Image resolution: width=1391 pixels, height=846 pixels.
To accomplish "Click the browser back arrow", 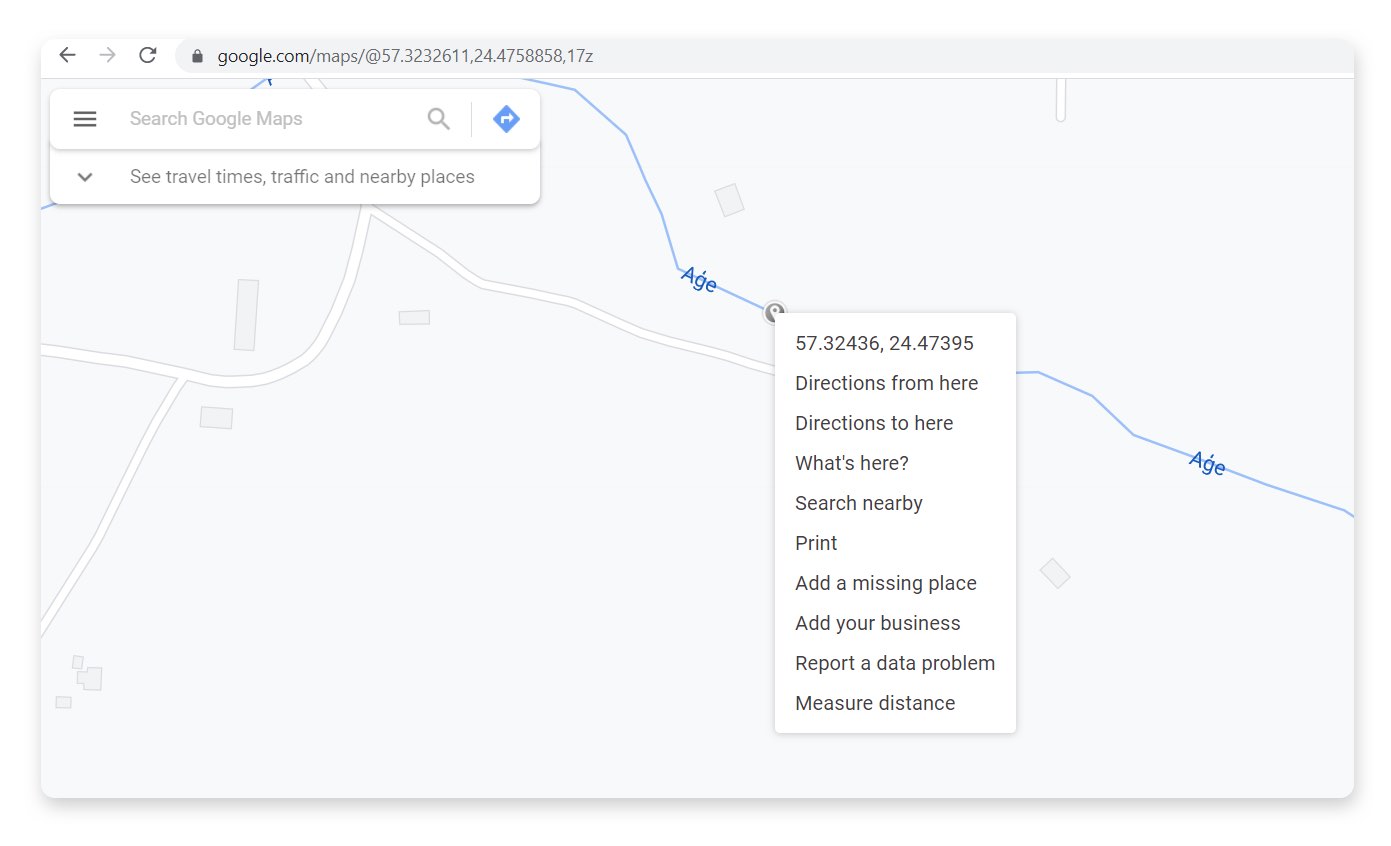I will pyautogui.click(x=67, y=55).
